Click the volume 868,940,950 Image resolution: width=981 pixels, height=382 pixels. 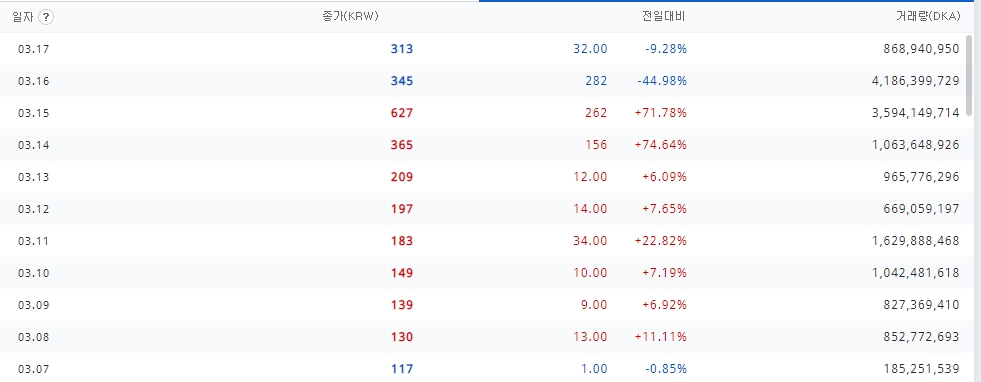click(x=921, y=49)
